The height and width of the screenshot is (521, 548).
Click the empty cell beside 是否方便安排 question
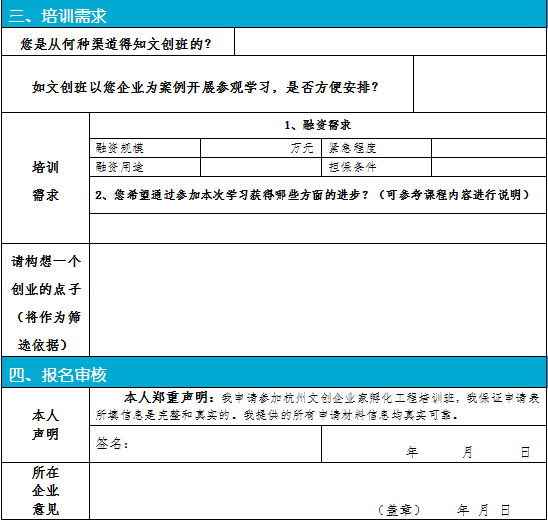click(480, 84)
